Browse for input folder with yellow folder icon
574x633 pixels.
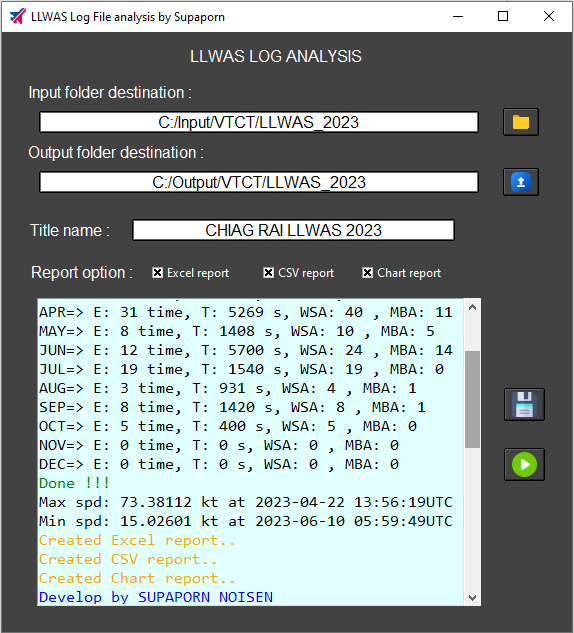(521, 122)
